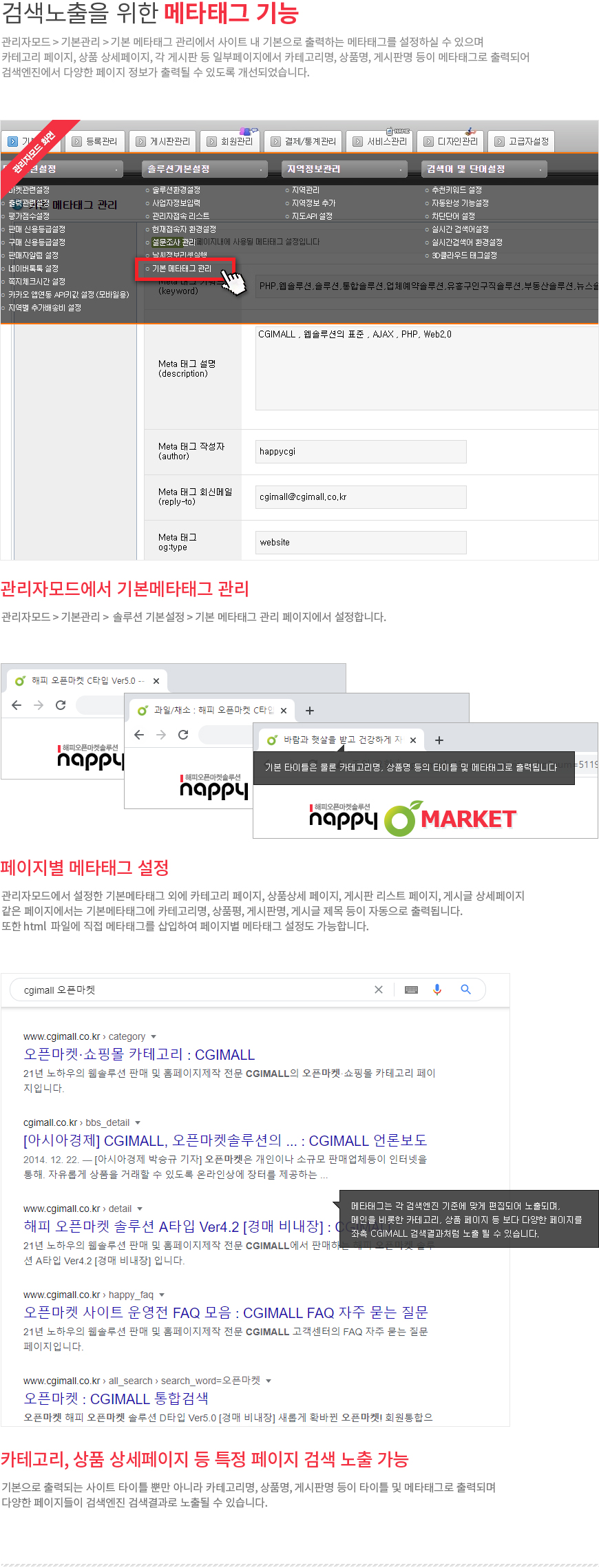Open new tab beside 바람과 햇살을 tab

[439, 740]
